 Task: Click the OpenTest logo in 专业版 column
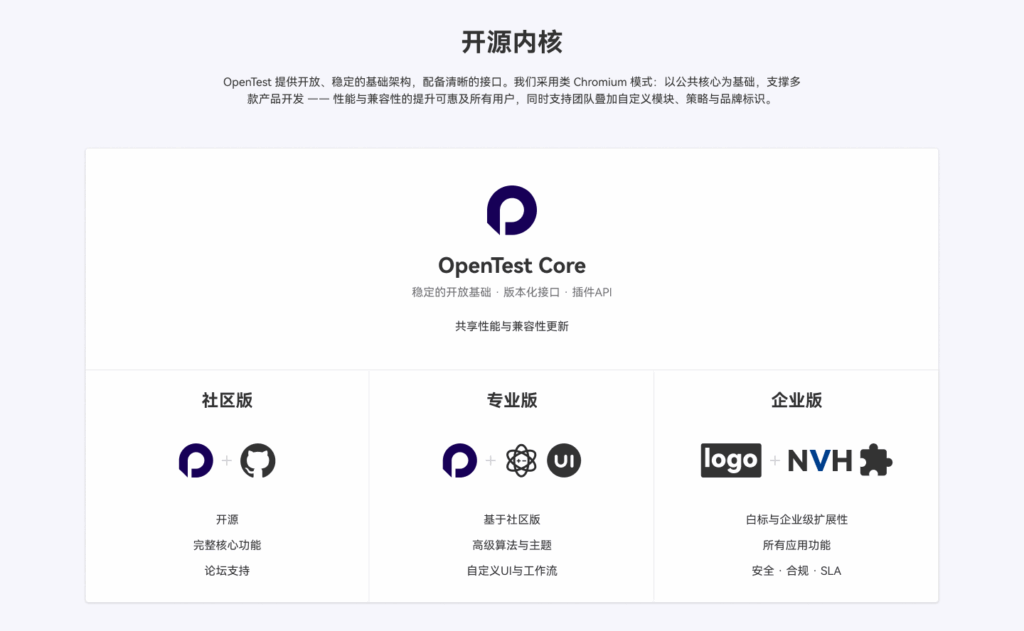pyautogui.click(x=460, y=460)
